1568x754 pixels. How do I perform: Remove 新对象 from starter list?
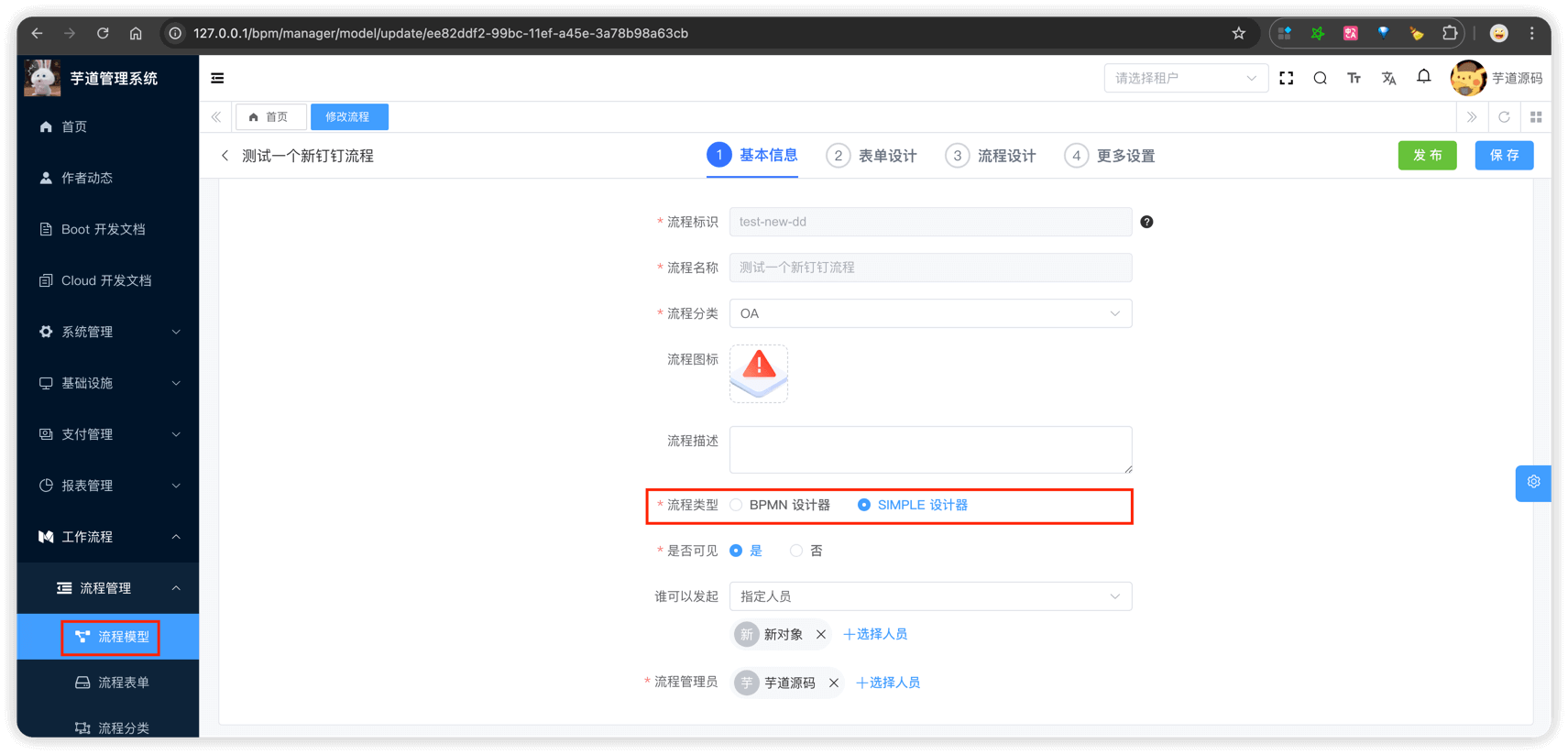821,634
